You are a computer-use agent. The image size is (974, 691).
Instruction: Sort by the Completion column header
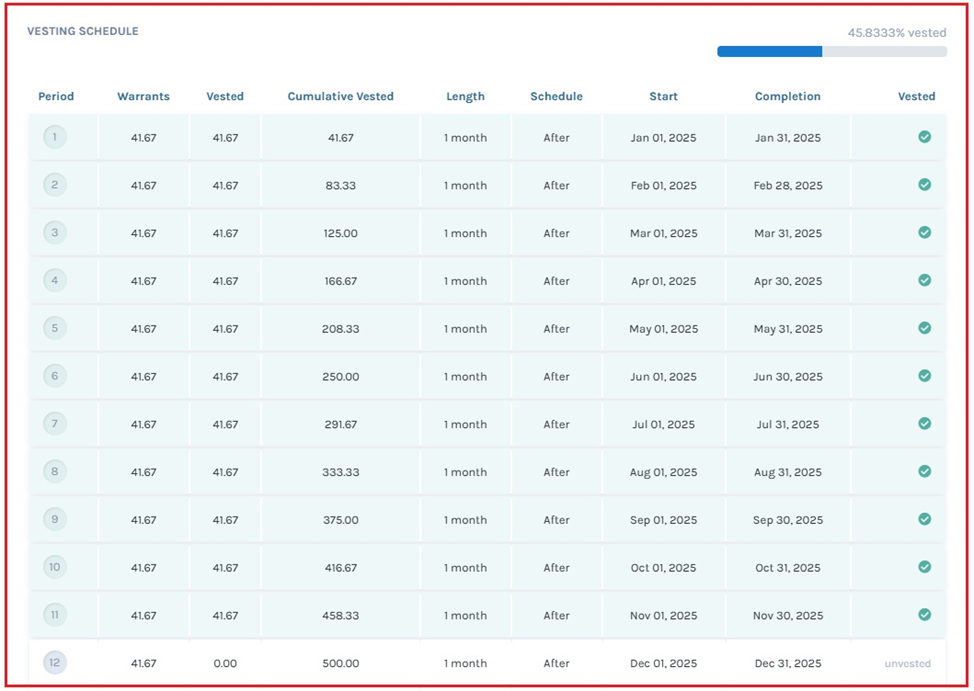pyautogui.click(x=787, y=97)
